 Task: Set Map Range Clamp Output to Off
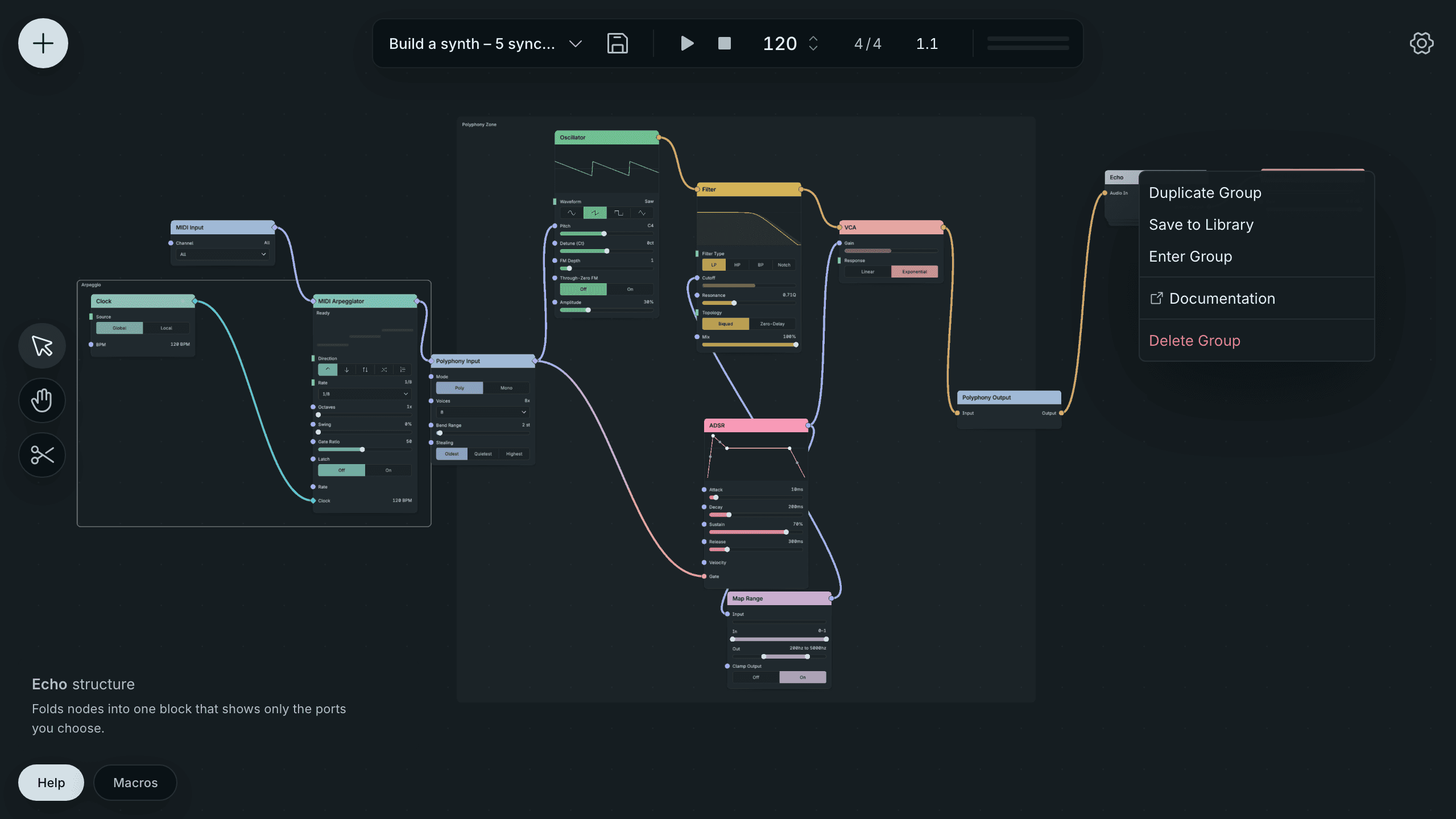pos(756,677)
